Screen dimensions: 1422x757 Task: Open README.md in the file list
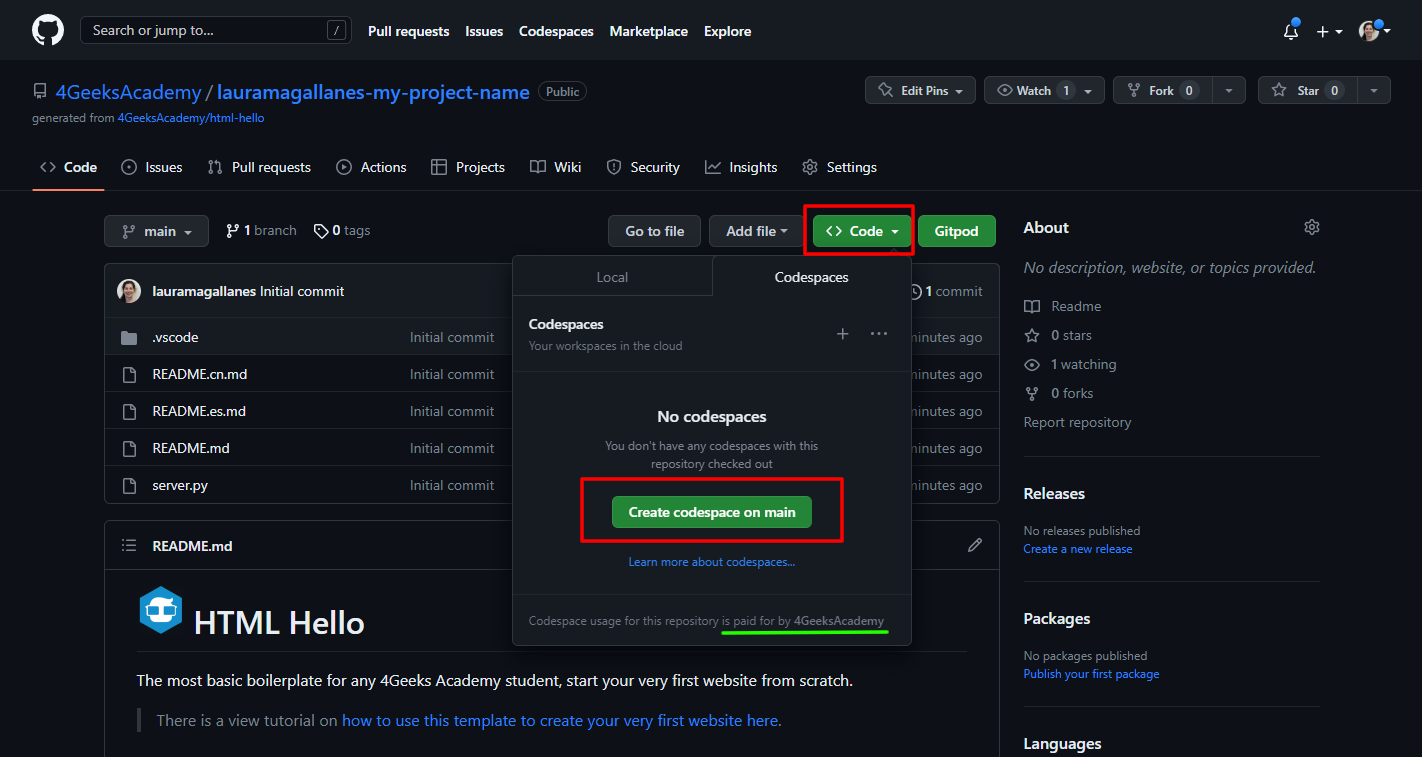click(x=191, y=448)
